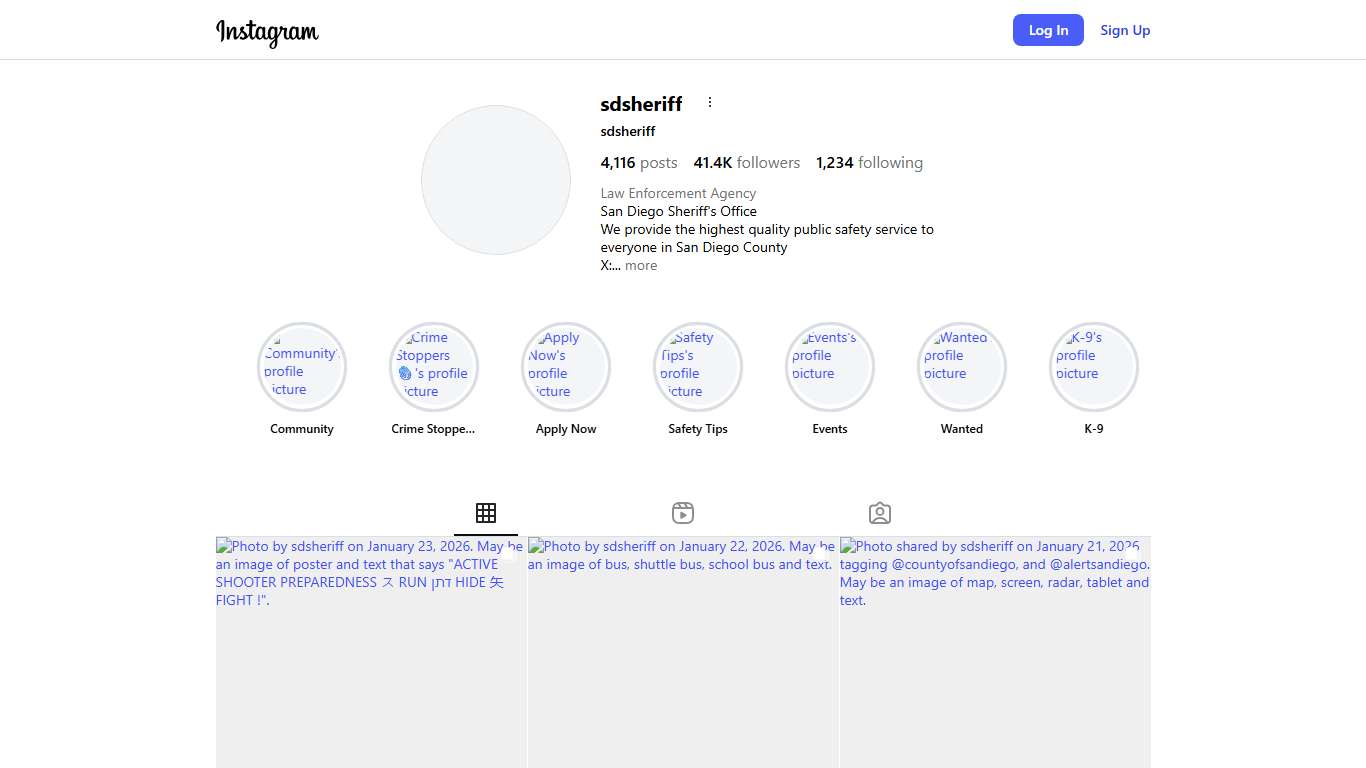Expand the bio with "more"

click(641, 266)
